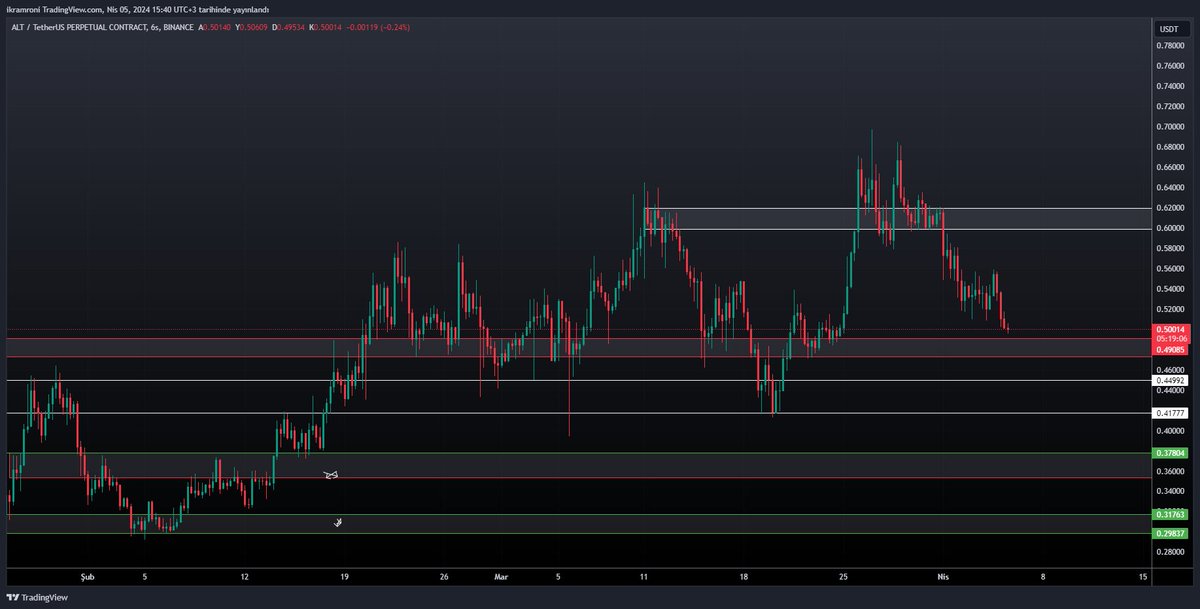1200x609 pixels.
Task: Click the 0.78000 price axis tick
Action: point(1169,45)
